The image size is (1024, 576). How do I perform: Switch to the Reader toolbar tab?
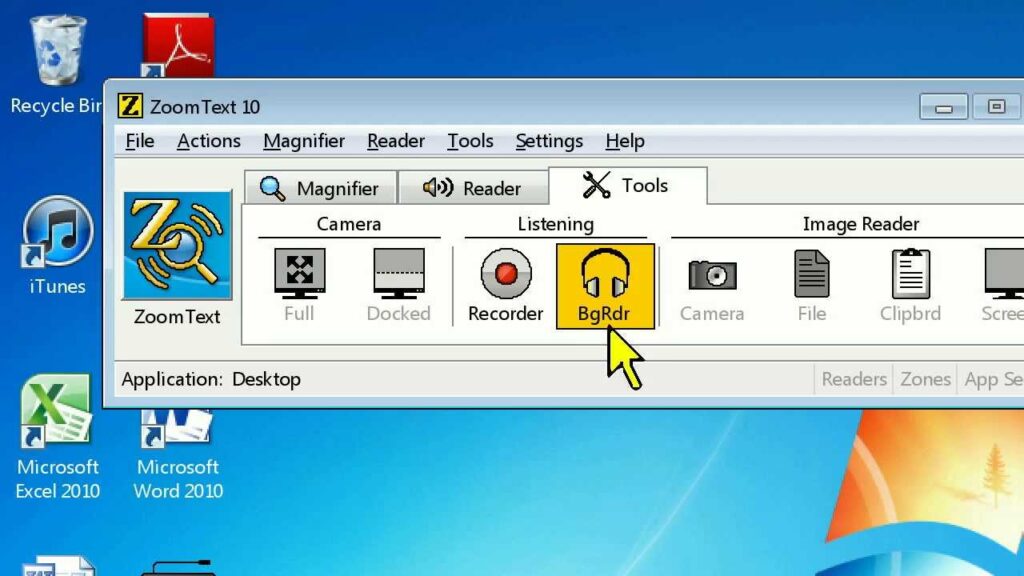point(473,188)
